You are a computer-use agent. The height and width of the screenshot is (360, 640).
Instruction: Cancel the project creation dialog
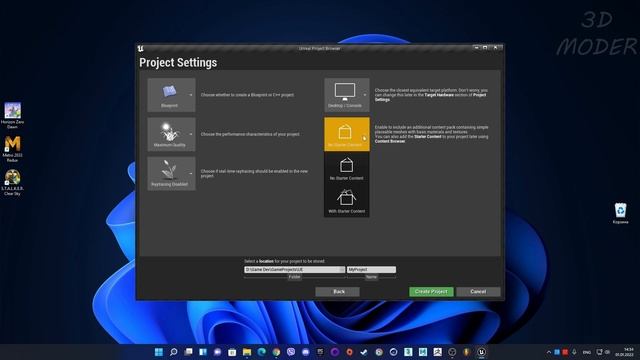(478, 291)
